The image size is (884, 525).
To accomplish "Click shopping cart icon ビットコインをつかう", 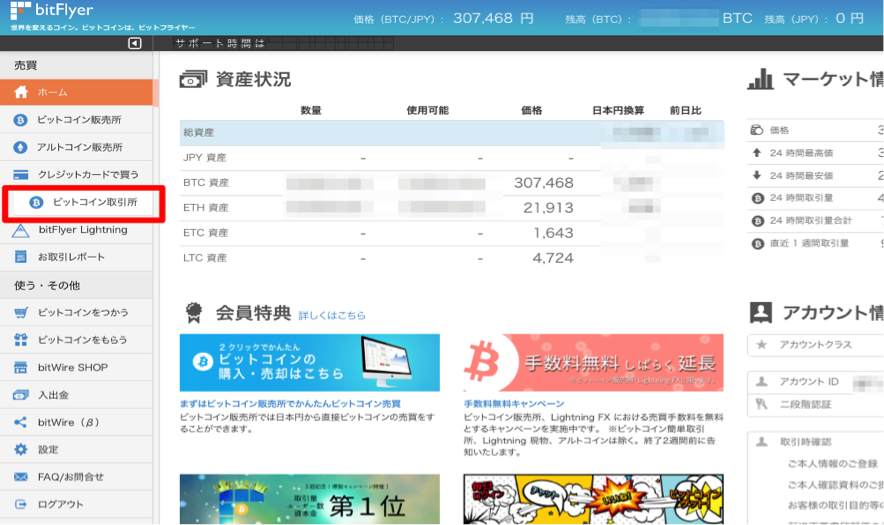I will pyautogui.click(x=20, y=312).
